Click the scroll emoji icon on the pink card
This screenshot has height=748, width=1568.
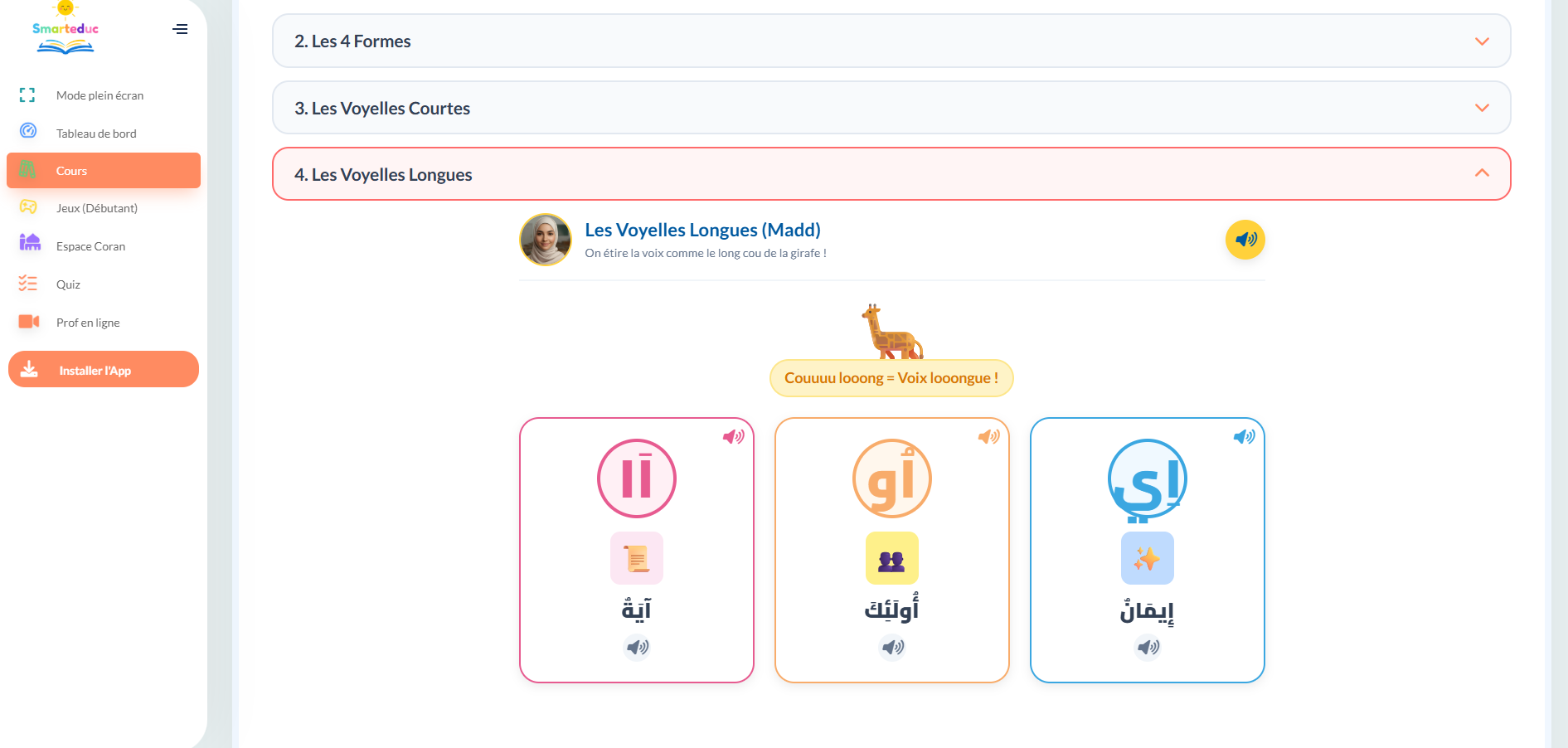(x=637, y=558)
